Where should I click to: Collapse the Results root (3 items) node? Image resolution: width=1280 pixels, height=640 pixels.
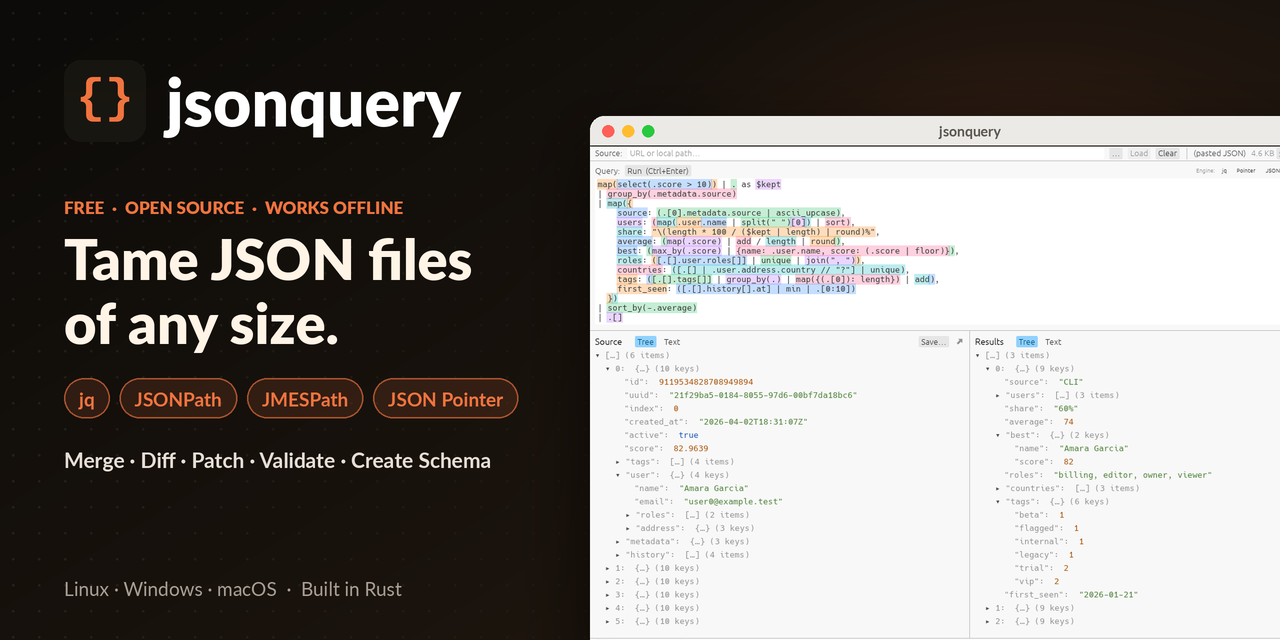coord(979,355)
